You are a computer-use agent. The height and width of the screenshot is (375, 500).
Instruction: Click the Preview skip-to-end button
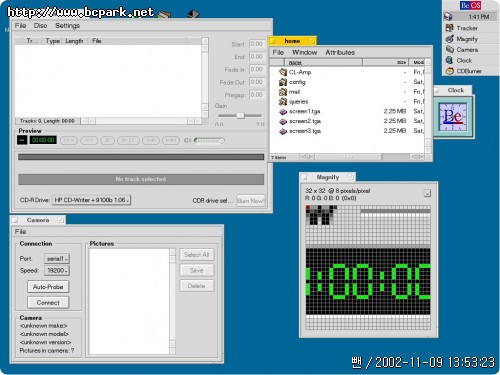[x=171, y=140]
